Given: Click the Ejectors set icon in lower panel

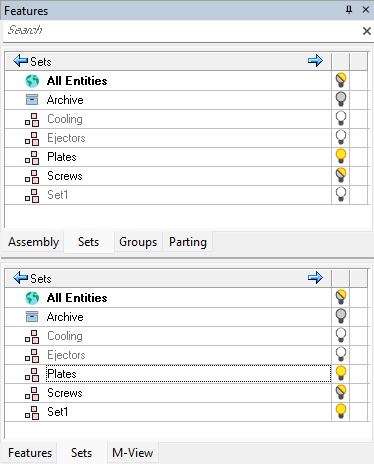Looking at the screenshot, I should tap(32, 355).
